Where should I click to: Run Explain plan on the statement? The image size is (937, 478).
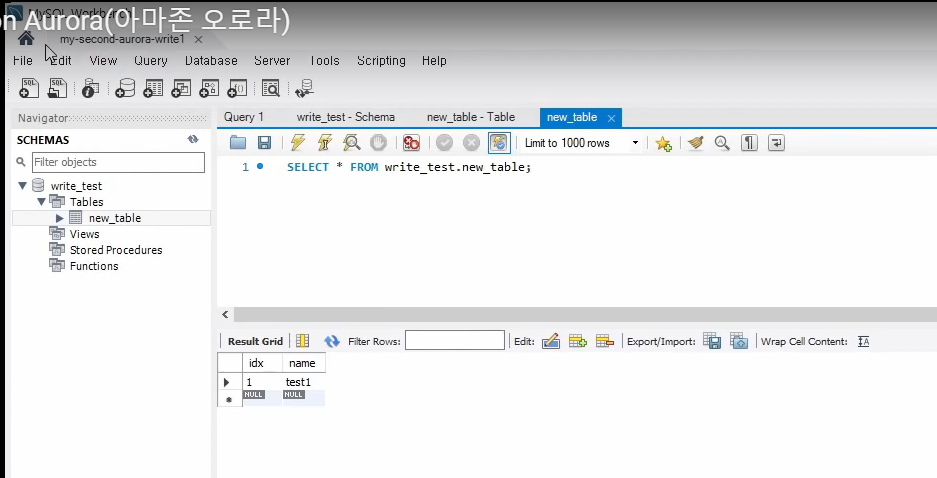(x=351, y=143)
